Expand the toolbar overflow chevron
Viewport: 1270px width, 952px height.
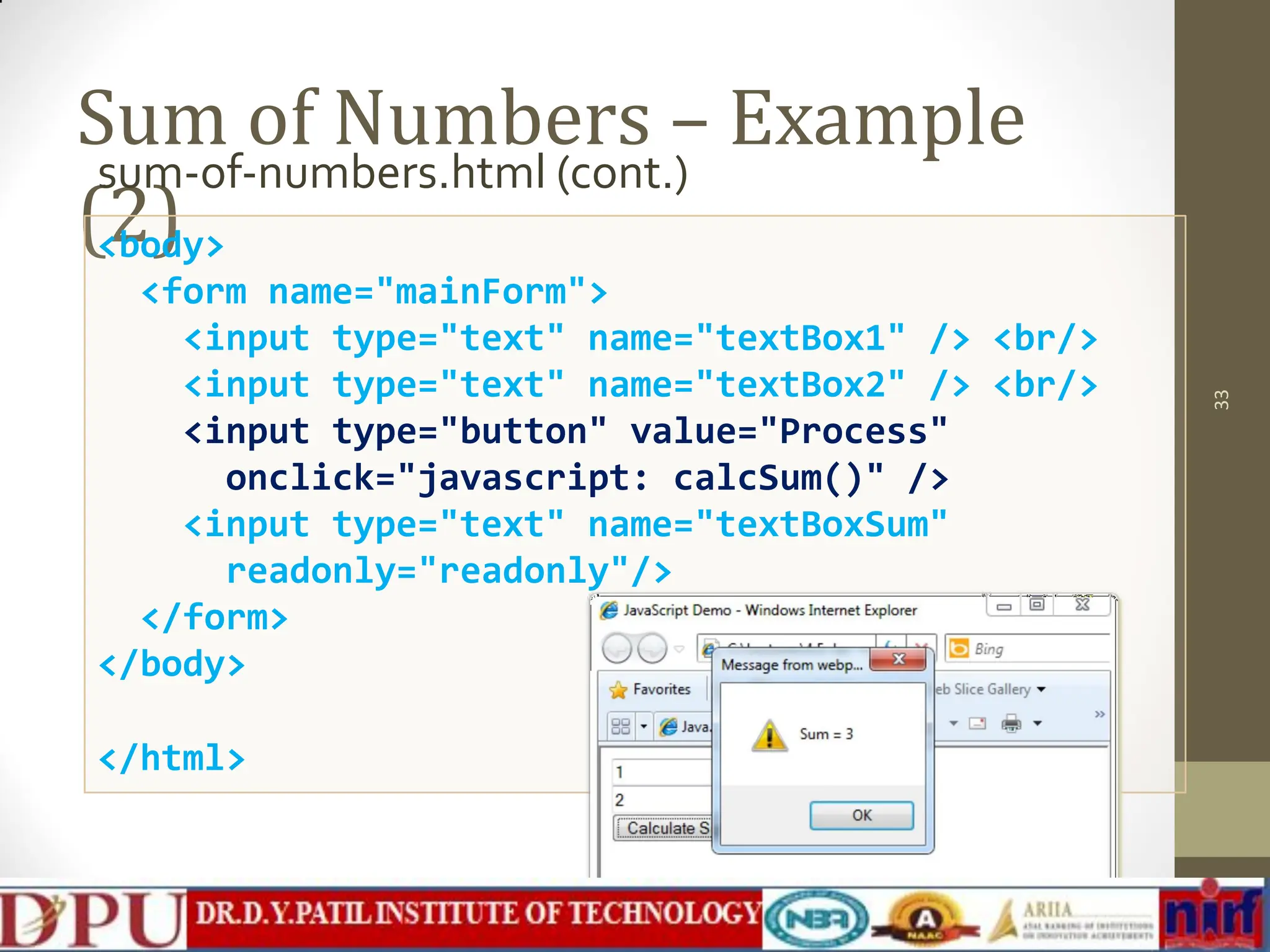pyautogui.click(x=1099, y=714)
